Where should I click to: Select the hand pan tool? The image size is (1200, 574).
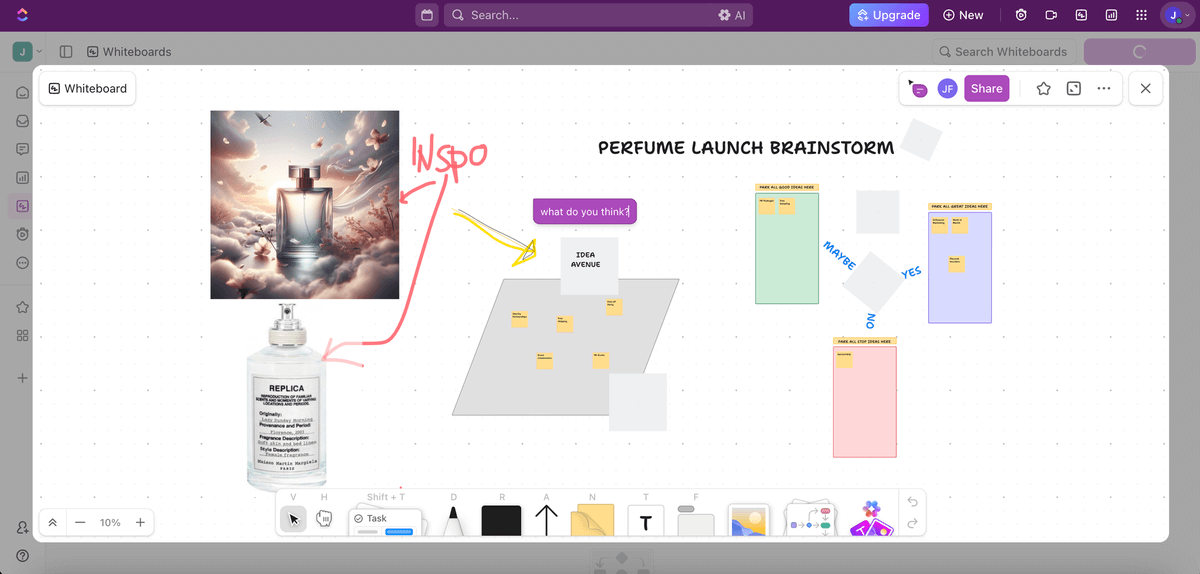click(323, 518)
